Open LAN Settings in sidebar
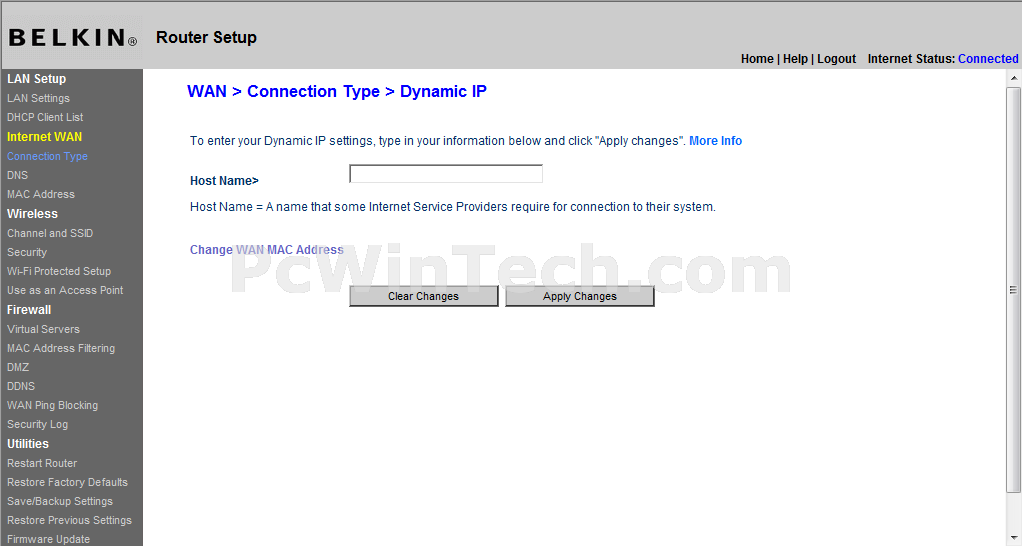Viewport: 1022px width, 546px height. [x=38, y=98]
